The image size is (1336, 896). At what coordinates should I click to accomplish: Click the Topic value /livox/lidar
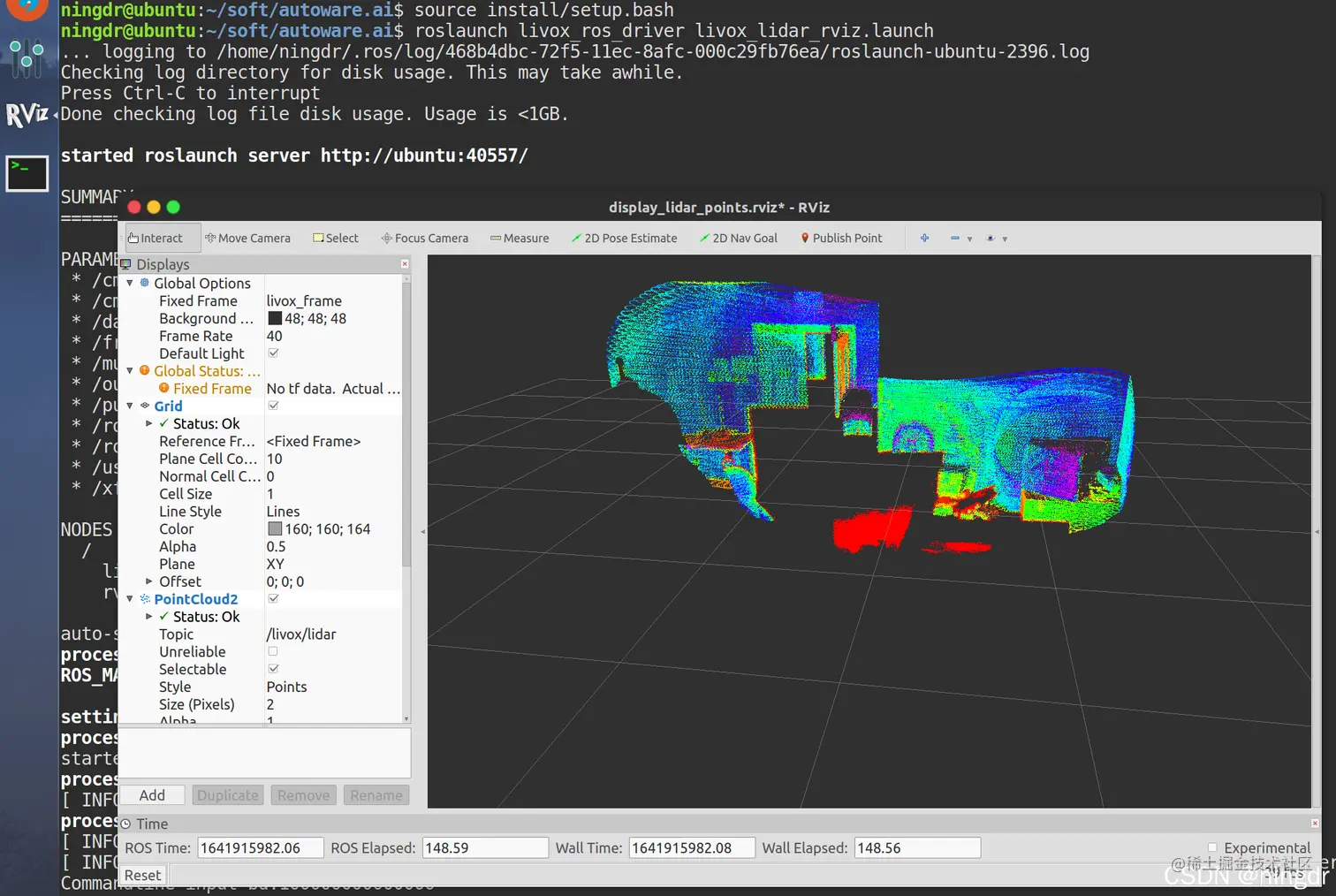click(301, 634)
